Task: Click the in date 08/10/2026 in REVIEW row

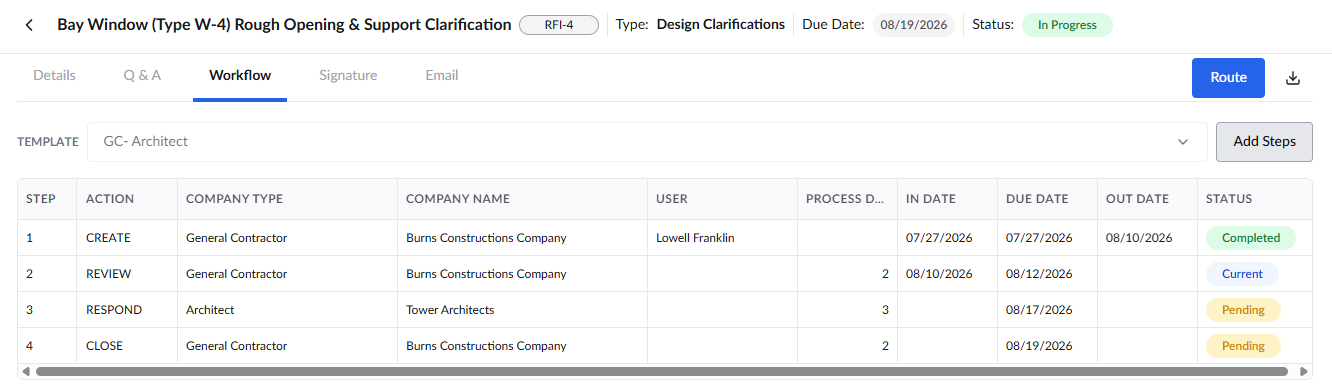Action: click(x=939, y=274)
